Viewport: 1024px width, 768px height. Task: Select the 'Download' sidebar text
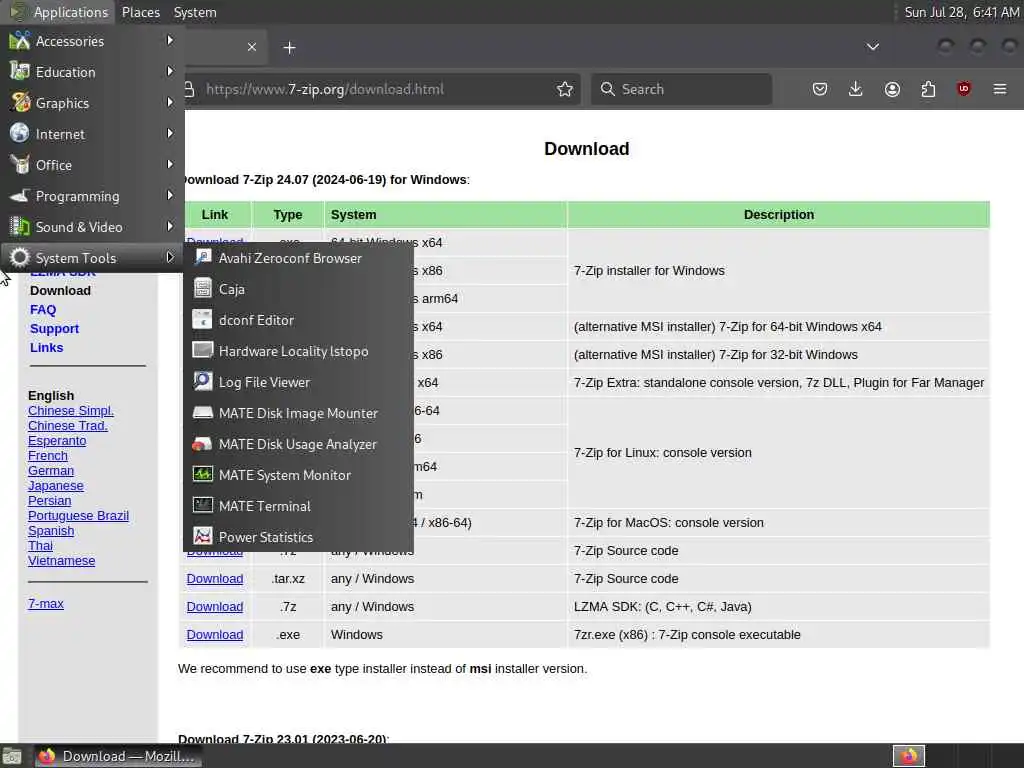(60, 291)
